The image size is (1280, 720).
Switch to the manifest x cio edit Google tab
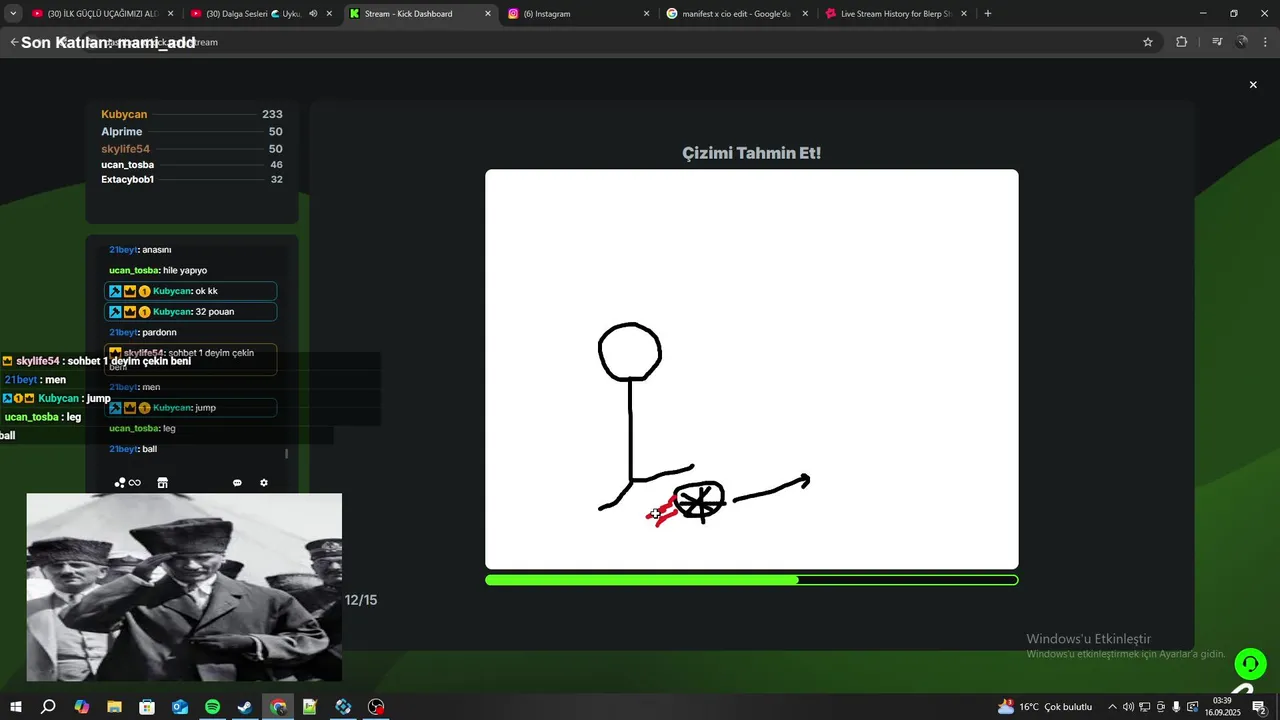(736, 14)
